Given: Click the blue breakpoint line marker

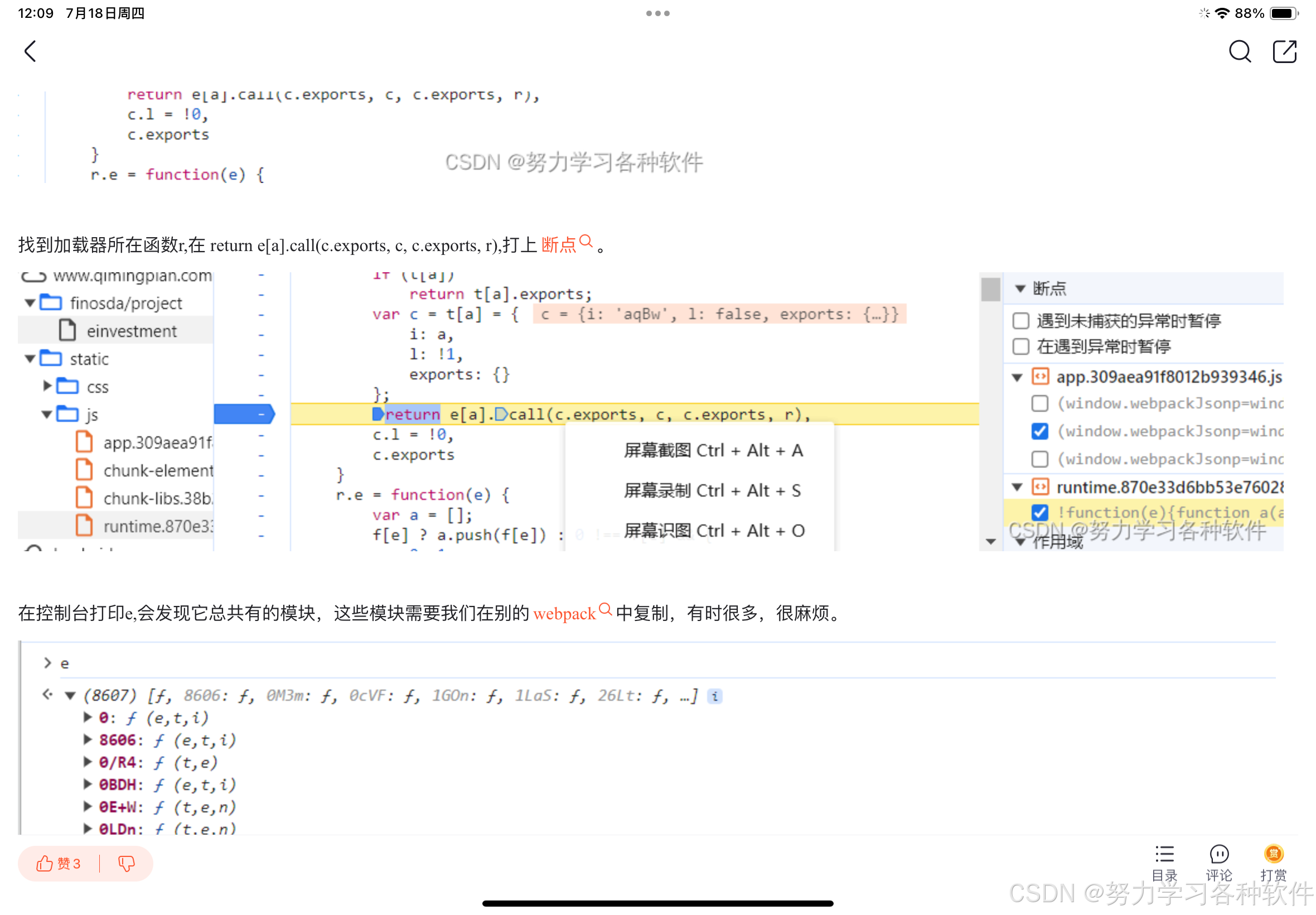Looking at the screenshot, I should 244,414.
